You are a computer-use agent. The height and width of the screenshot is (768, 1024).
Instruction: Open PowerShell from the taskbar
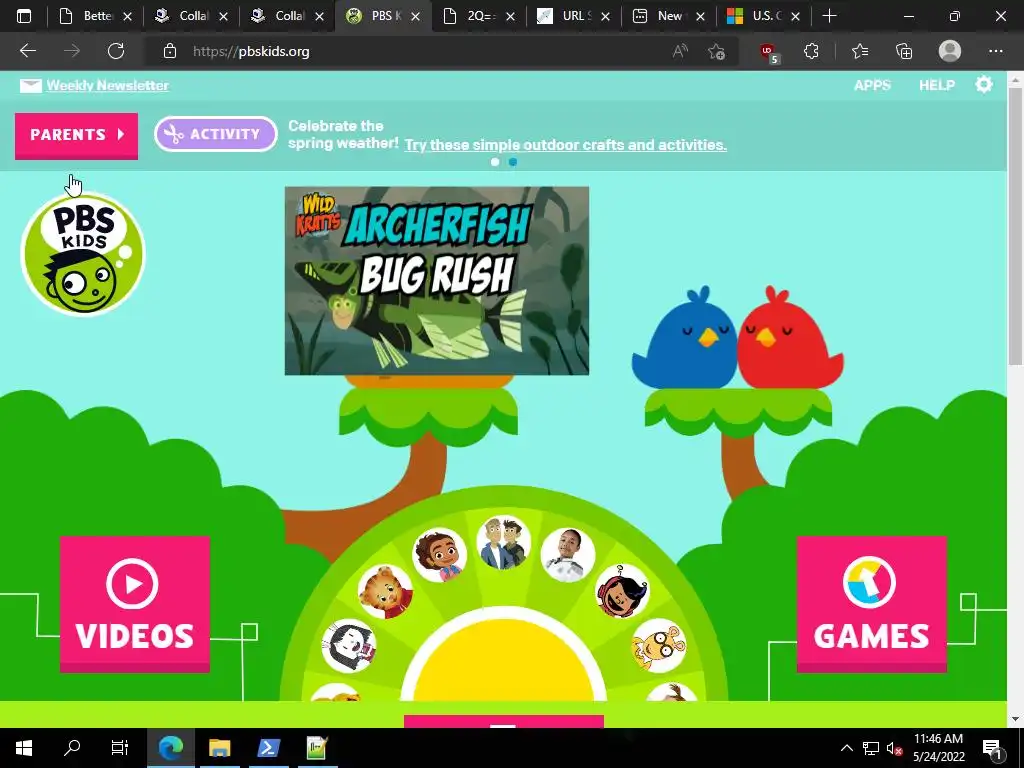click(268, 748)
